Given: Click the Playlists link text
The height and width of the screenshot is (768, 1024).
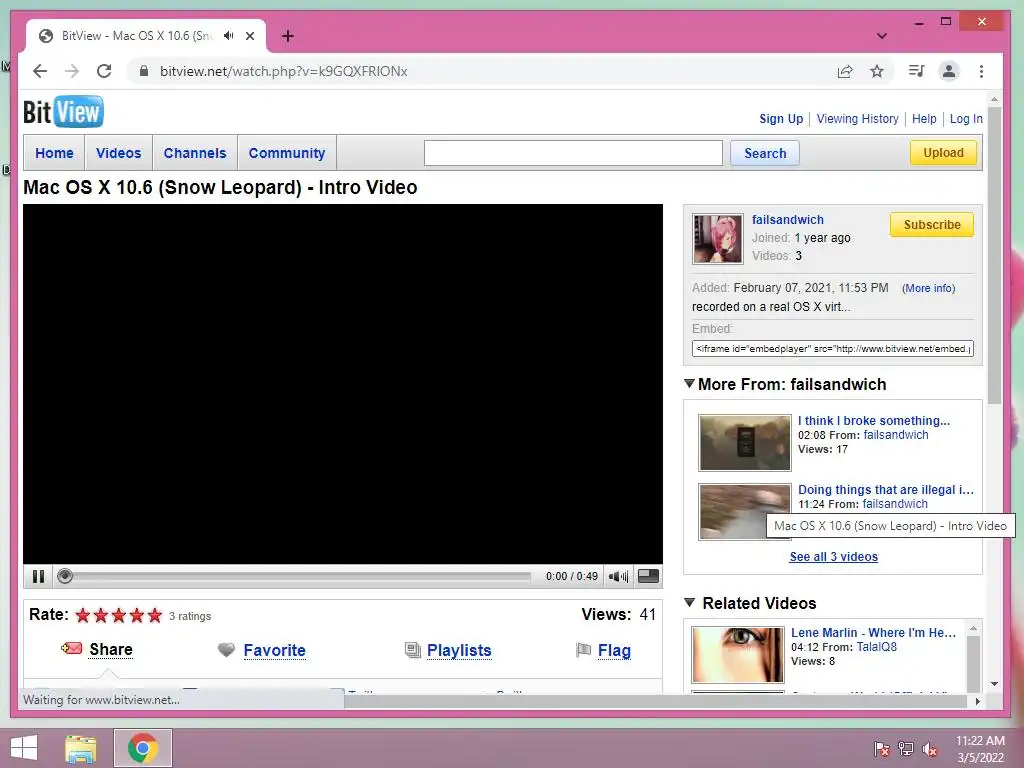Looking at the screenshot, I should (459, 650).
